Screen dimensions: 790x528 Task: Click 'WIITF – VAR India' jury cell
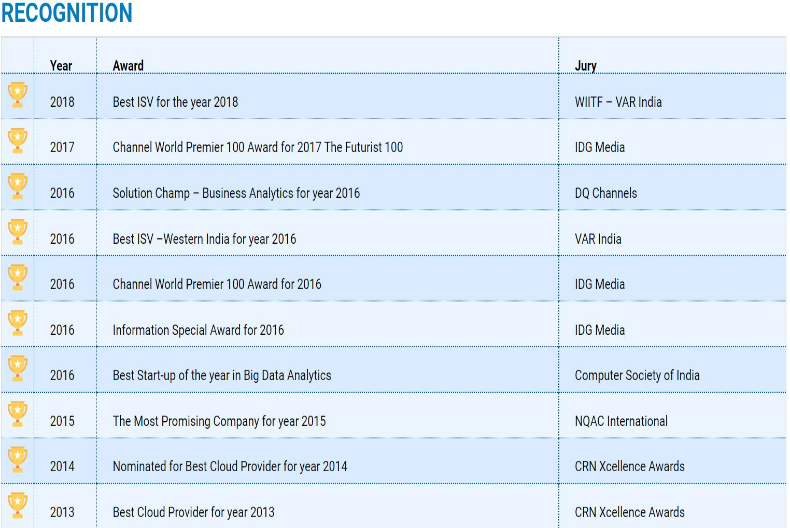point(618,102)
